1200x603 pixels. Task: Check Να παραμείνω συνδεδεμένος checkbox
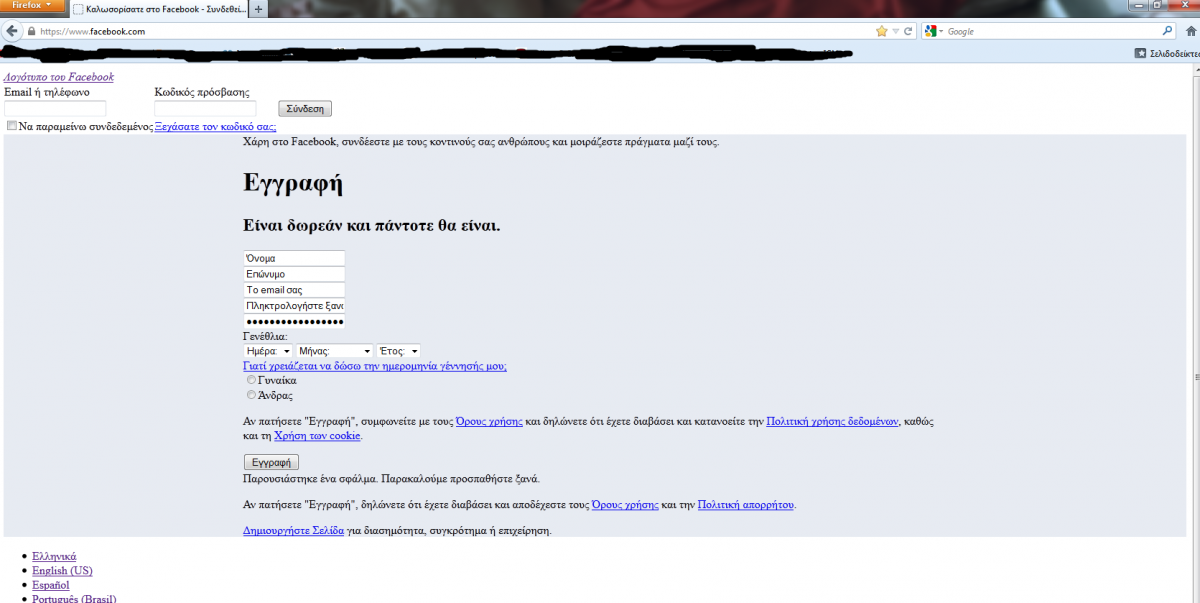tap(12, 126)
